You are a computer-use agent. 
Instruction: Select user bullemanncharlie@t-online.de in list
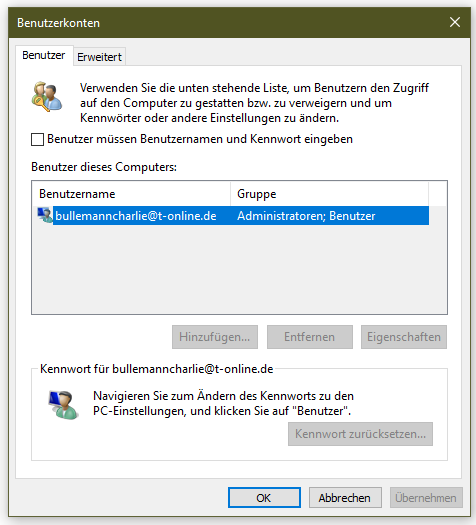coord(136,216)
